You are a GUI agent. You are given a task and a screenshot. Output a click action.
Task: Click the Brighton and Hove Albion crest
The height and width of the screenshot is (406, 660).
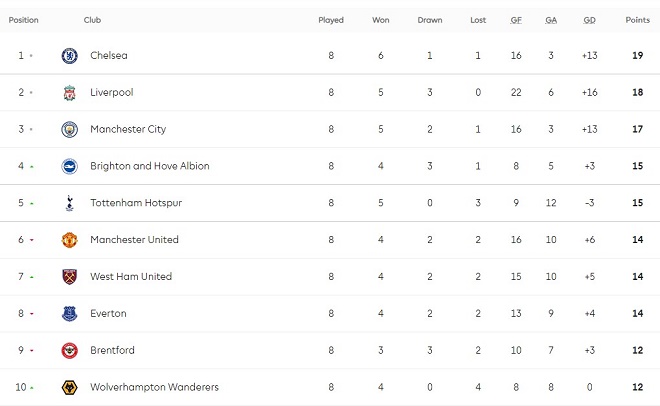pos(69,166)
